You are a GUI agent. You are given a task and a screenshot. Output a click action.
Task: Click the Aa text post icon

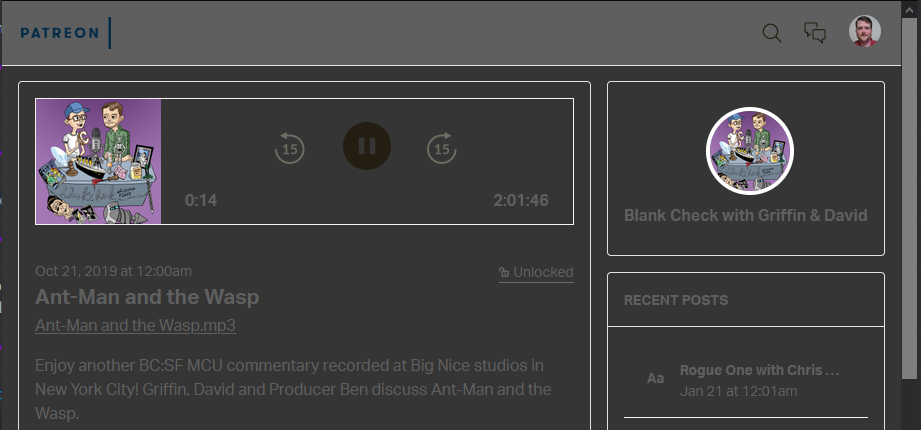pos(656,378)
